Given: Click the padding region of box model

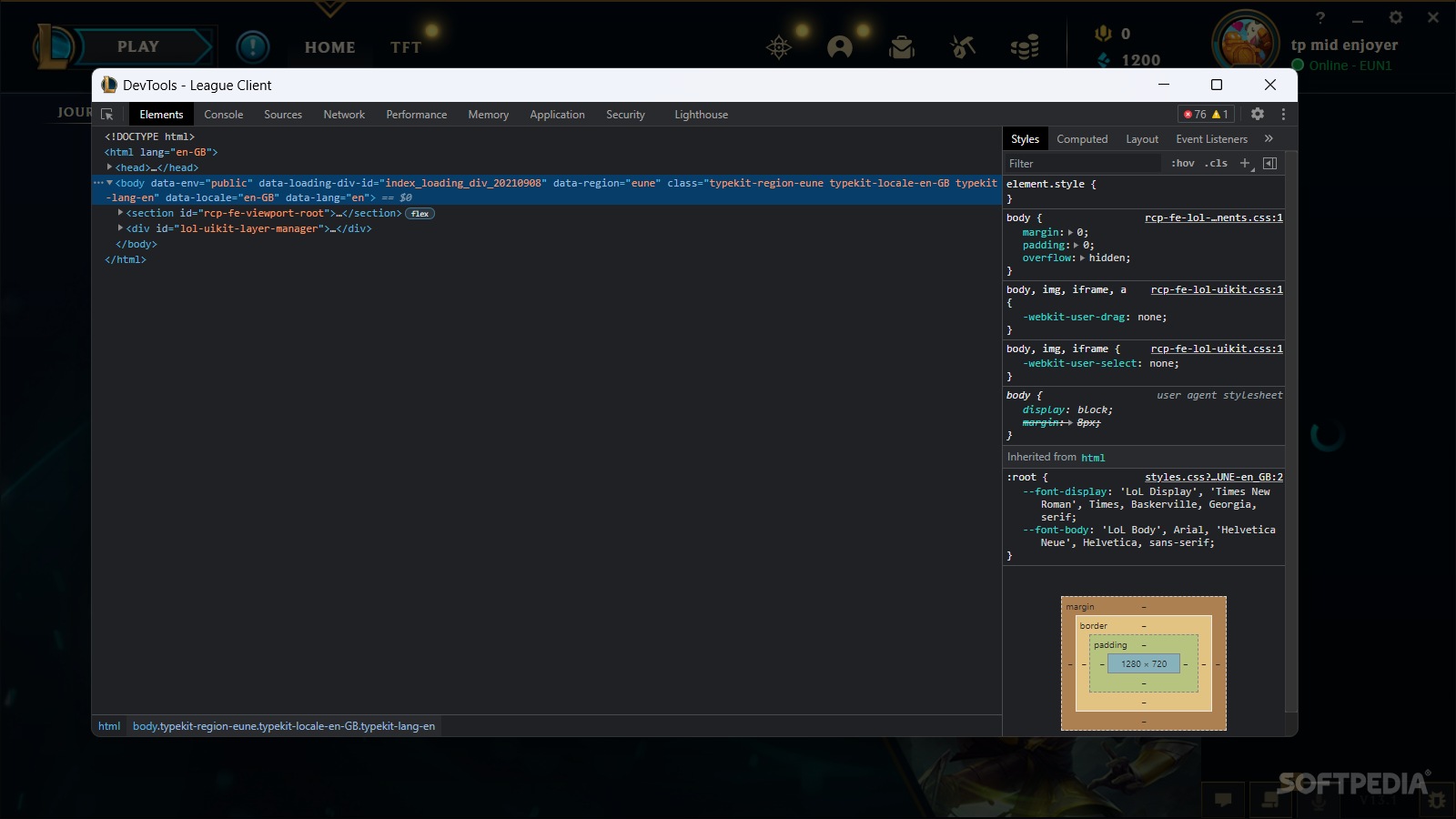Looking at the screenshot, I should coord(1109,645).
